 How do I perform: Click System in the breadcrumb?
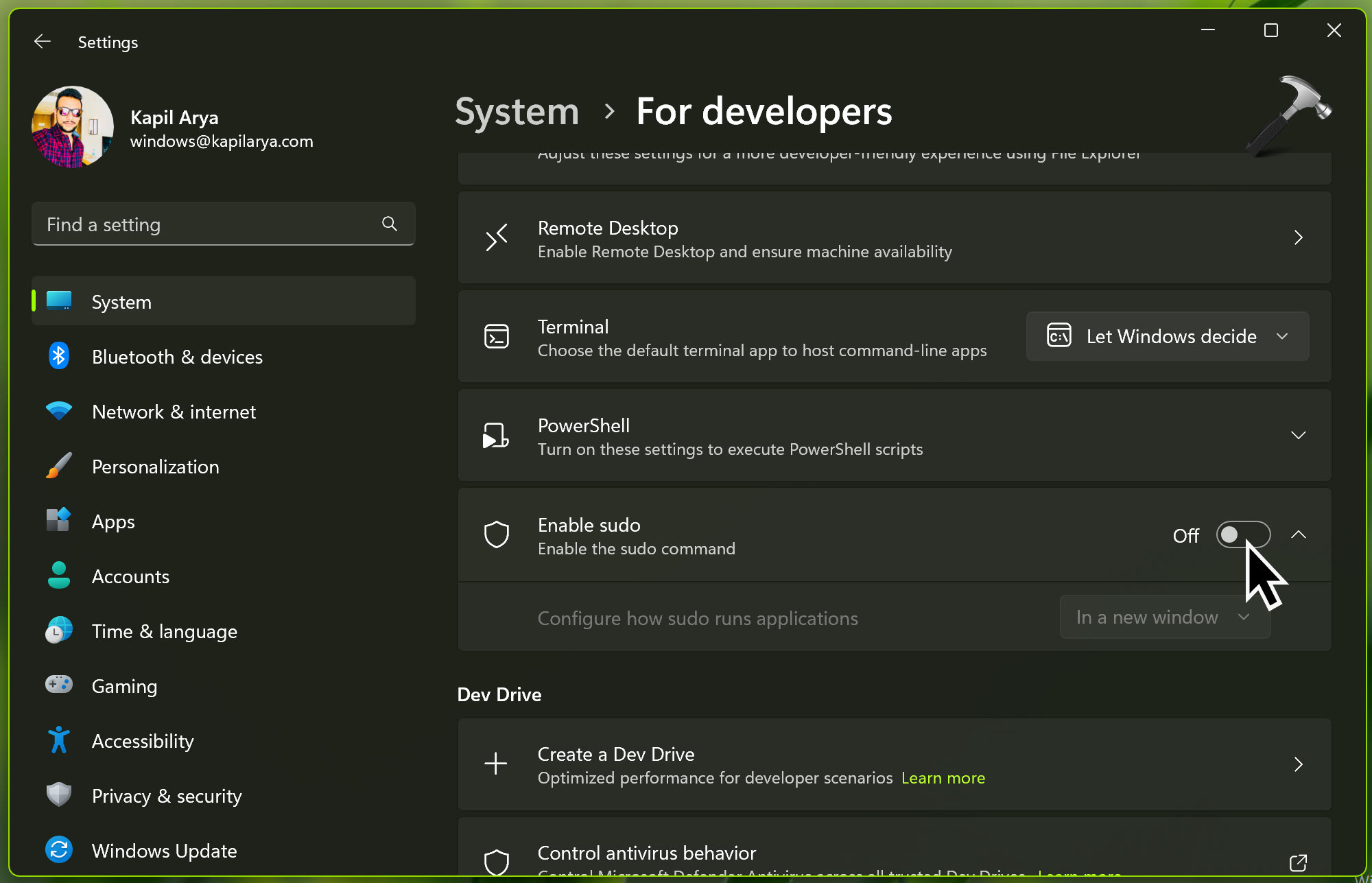[x=517, y=111]
